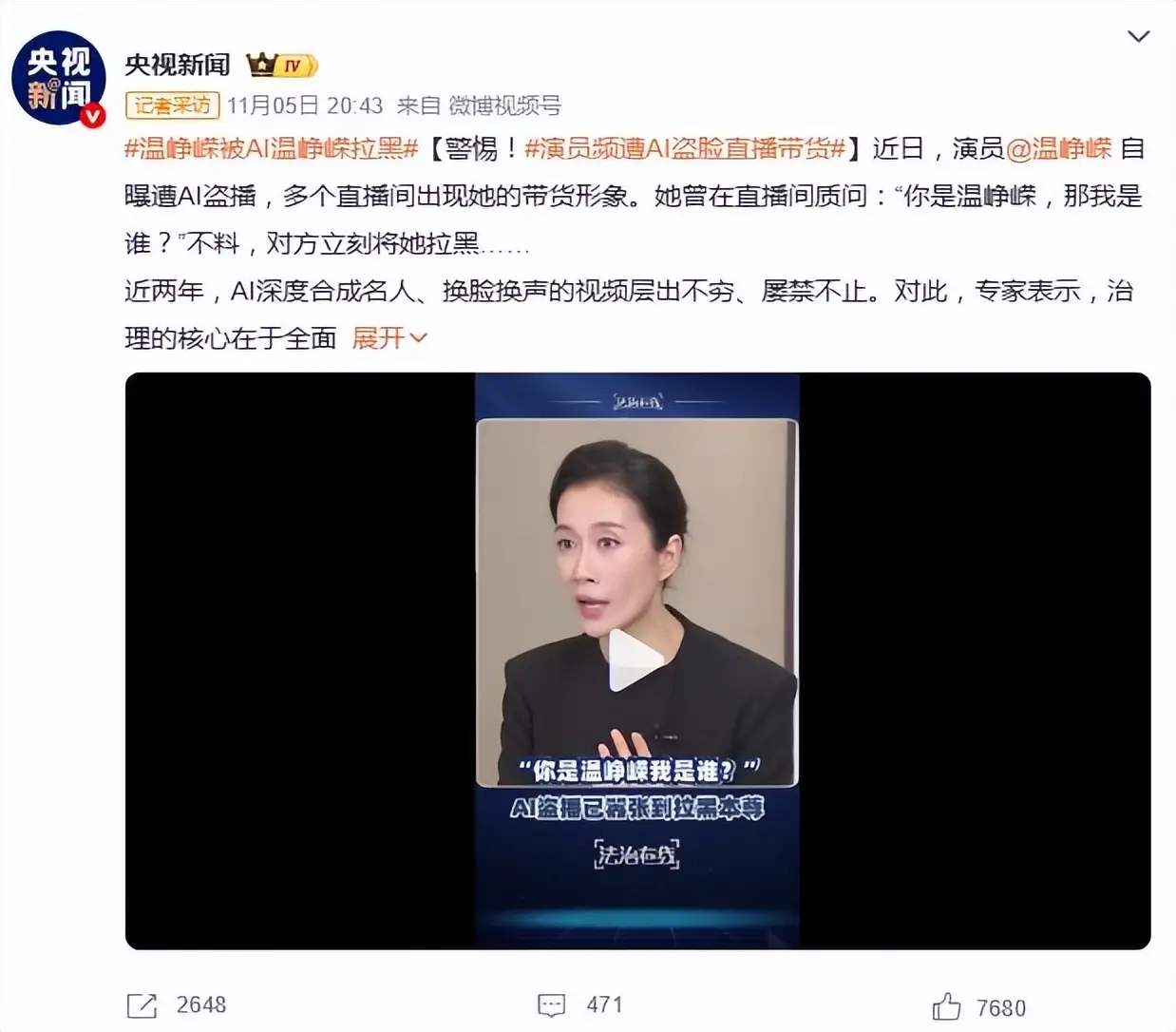Open hashtag #温峥嵘被AI温峥嵘拉黑#
This screenshot has height=1032, width=1176.
coord(272,149)
